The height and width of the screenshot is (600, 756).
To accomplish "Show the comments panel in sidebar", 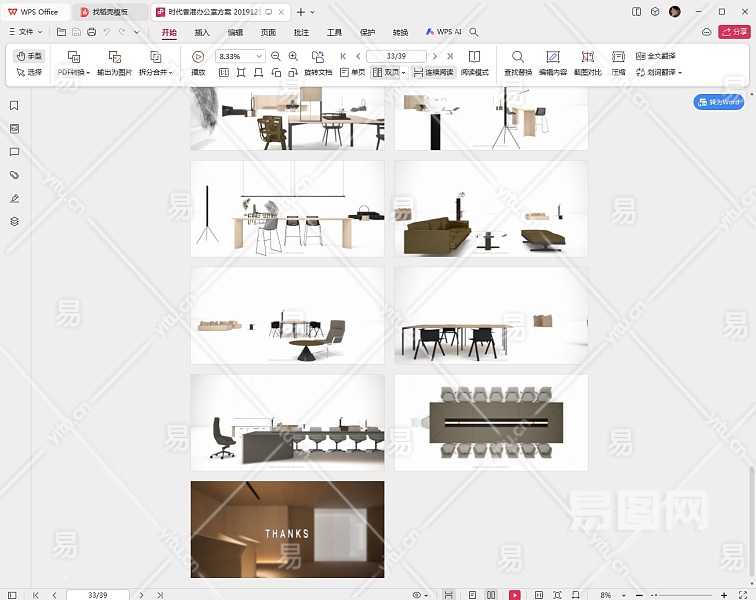I will (14, 152).
